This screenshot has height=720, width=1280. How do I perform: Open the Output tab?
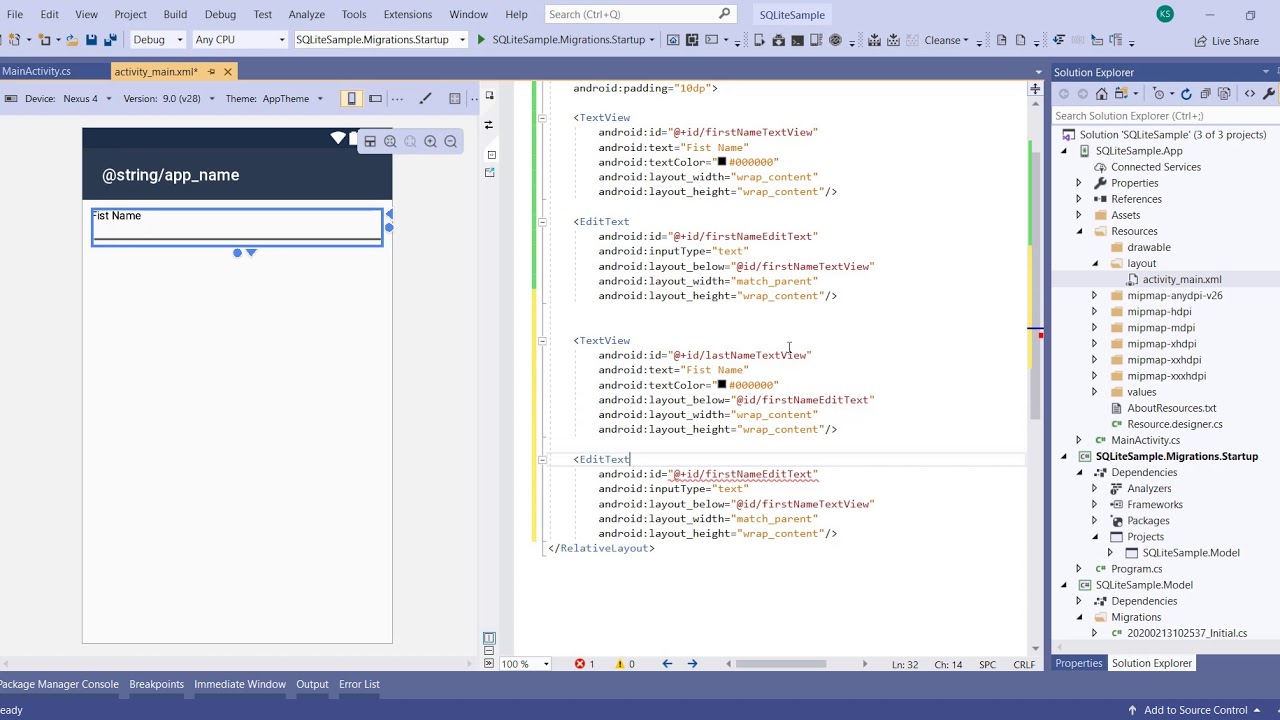click(312, 684)
